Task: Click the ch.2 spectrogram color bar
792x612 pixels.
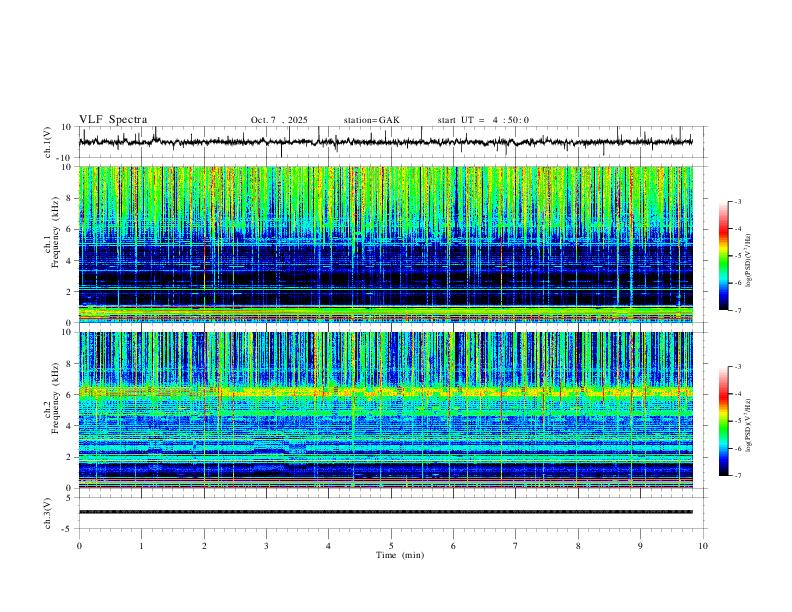Action: 723,421
